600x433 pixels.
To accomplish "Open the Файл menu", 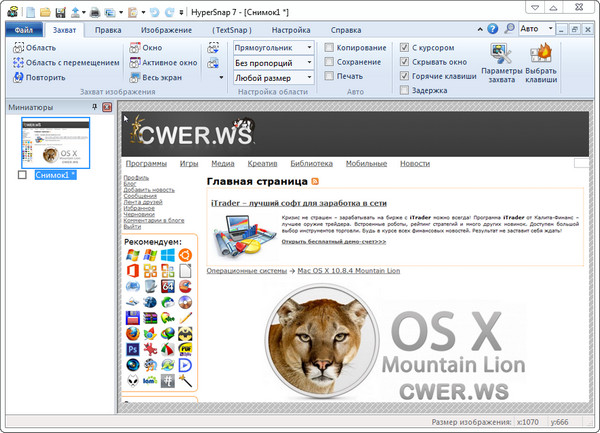I will point(24,30).
